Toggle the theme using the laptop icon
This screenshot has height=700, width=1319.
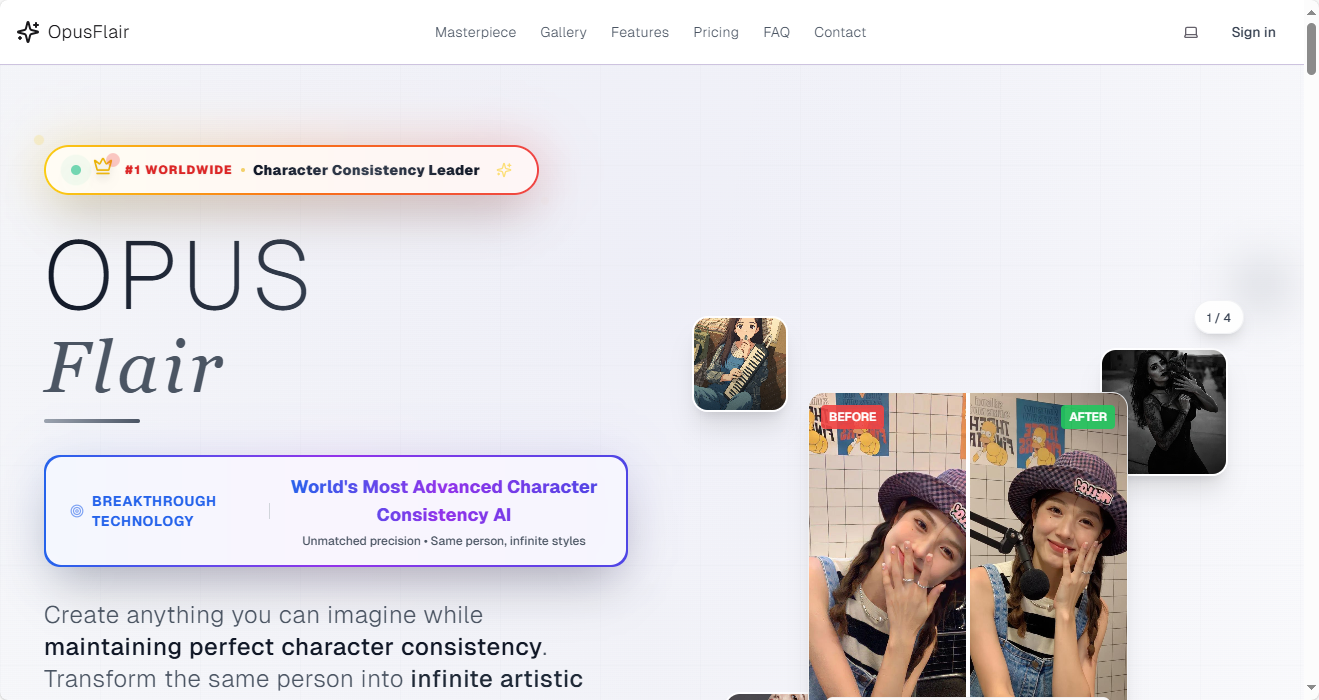pos(1191,32)
